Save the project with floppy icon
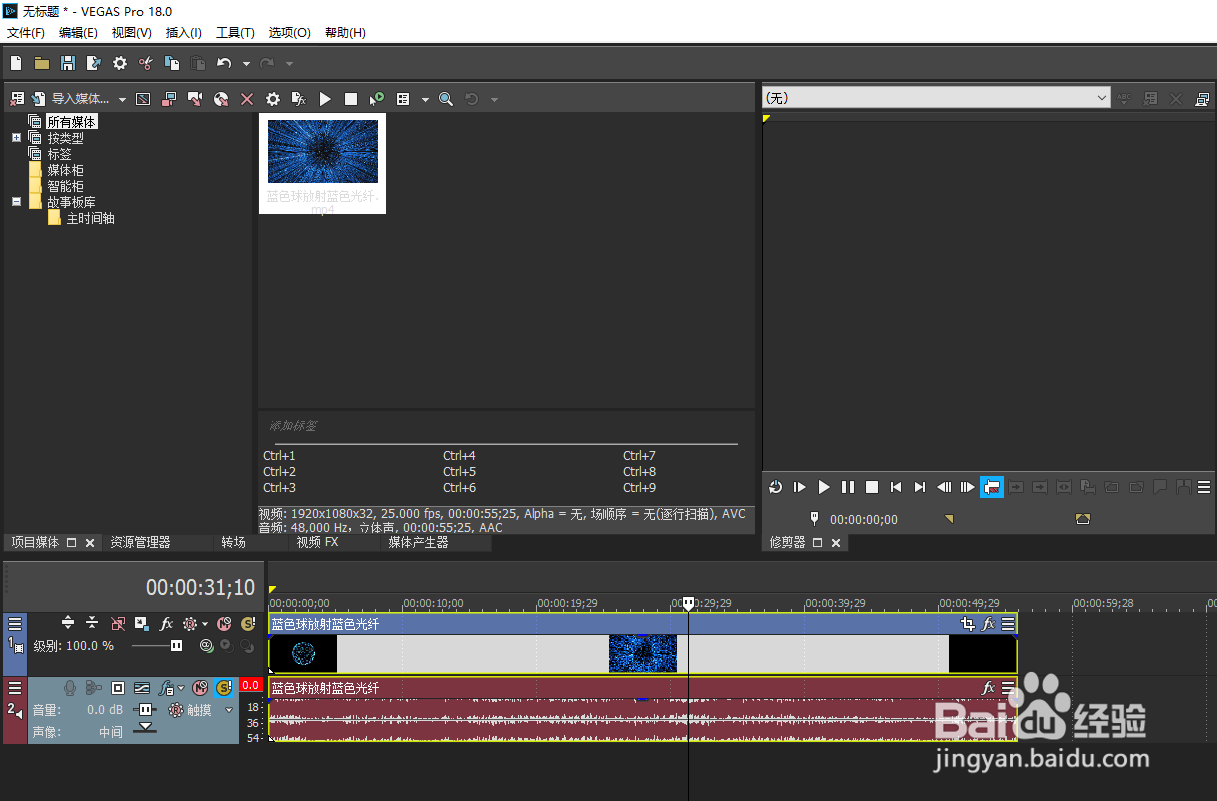Viewport: 1217px width, 801px height. (68, 63)
